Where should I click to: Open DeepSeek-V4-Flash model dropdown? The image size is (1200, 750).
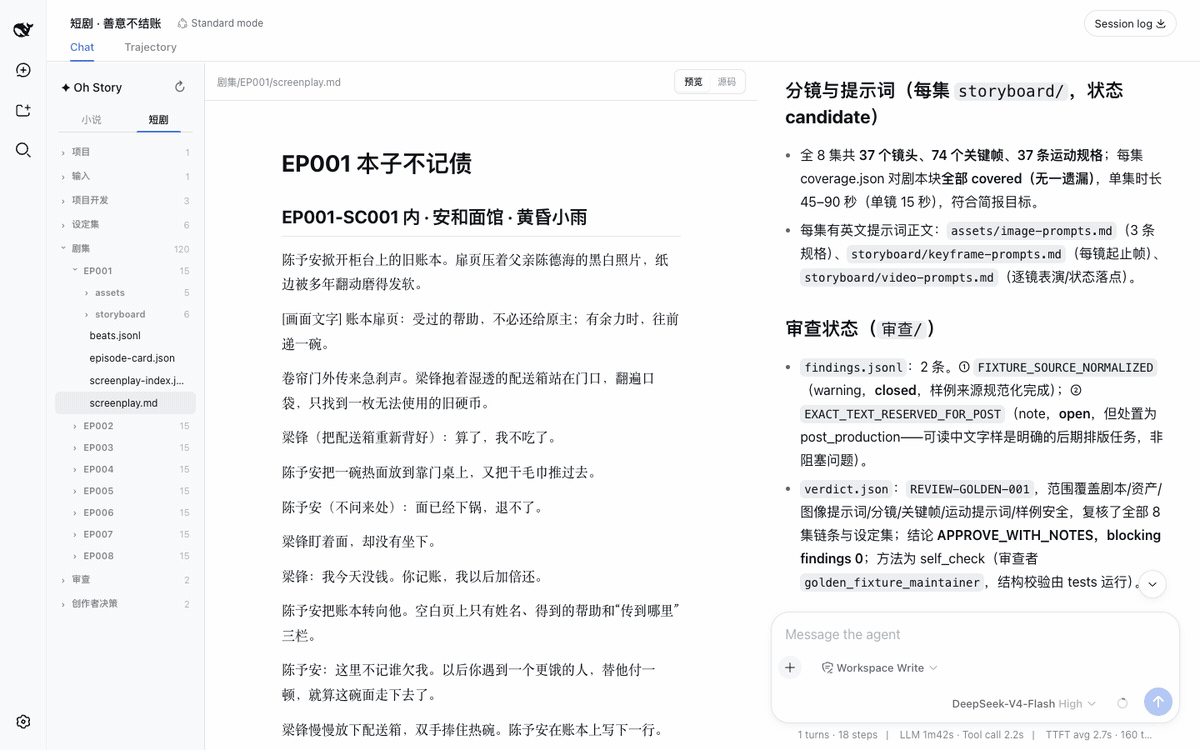1024,703
